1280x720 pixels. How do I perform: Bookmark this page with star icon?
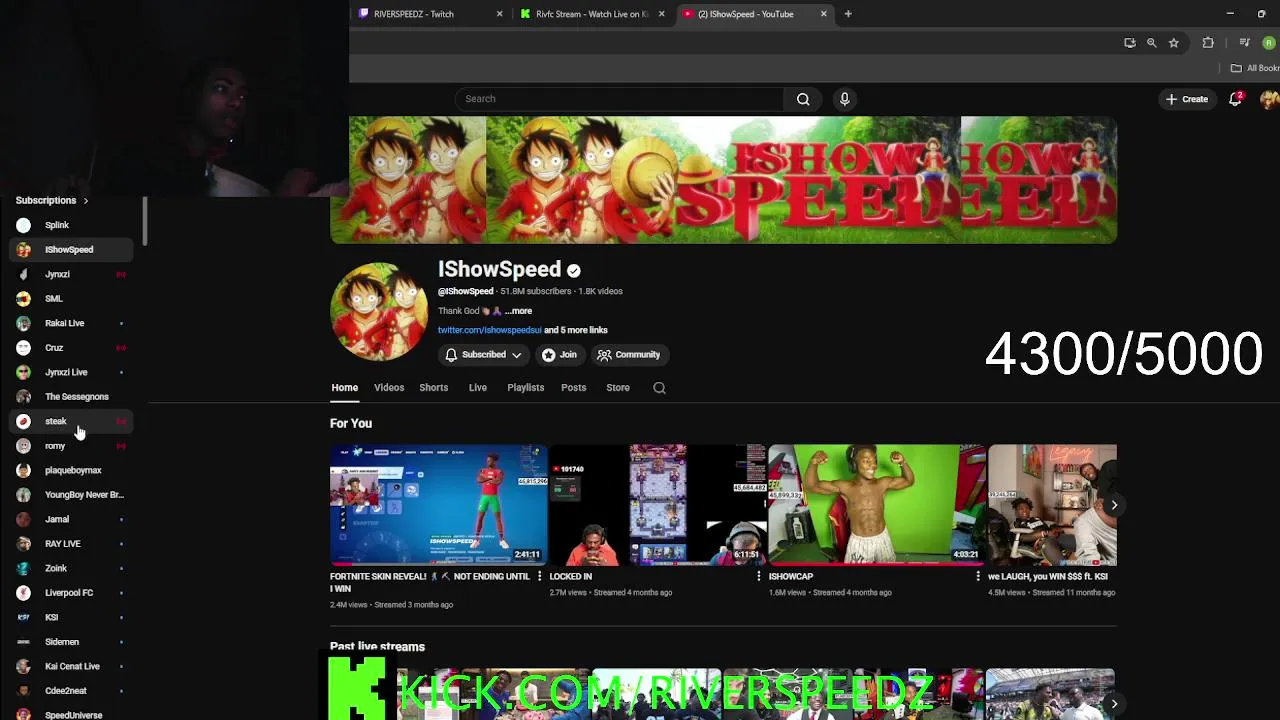coord(1173,43)
